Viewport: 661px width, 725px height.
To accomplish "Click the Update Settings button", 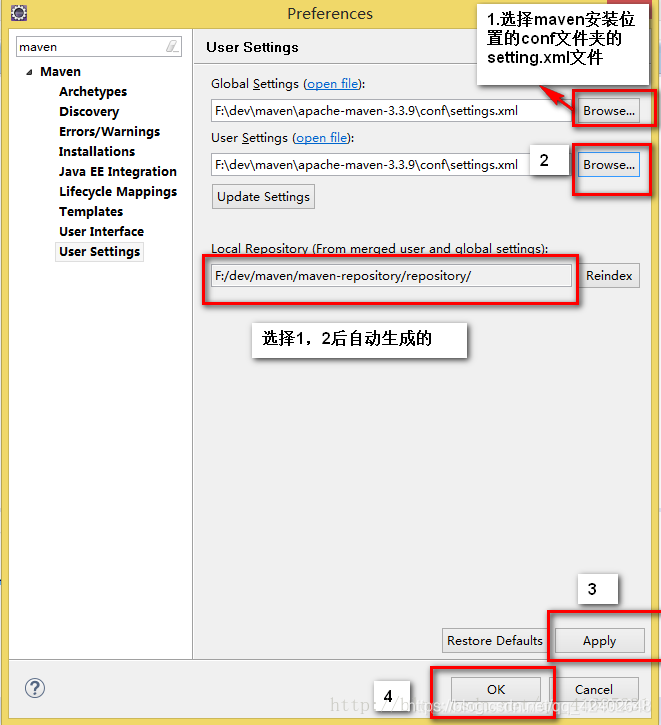I will coord(263,197).
